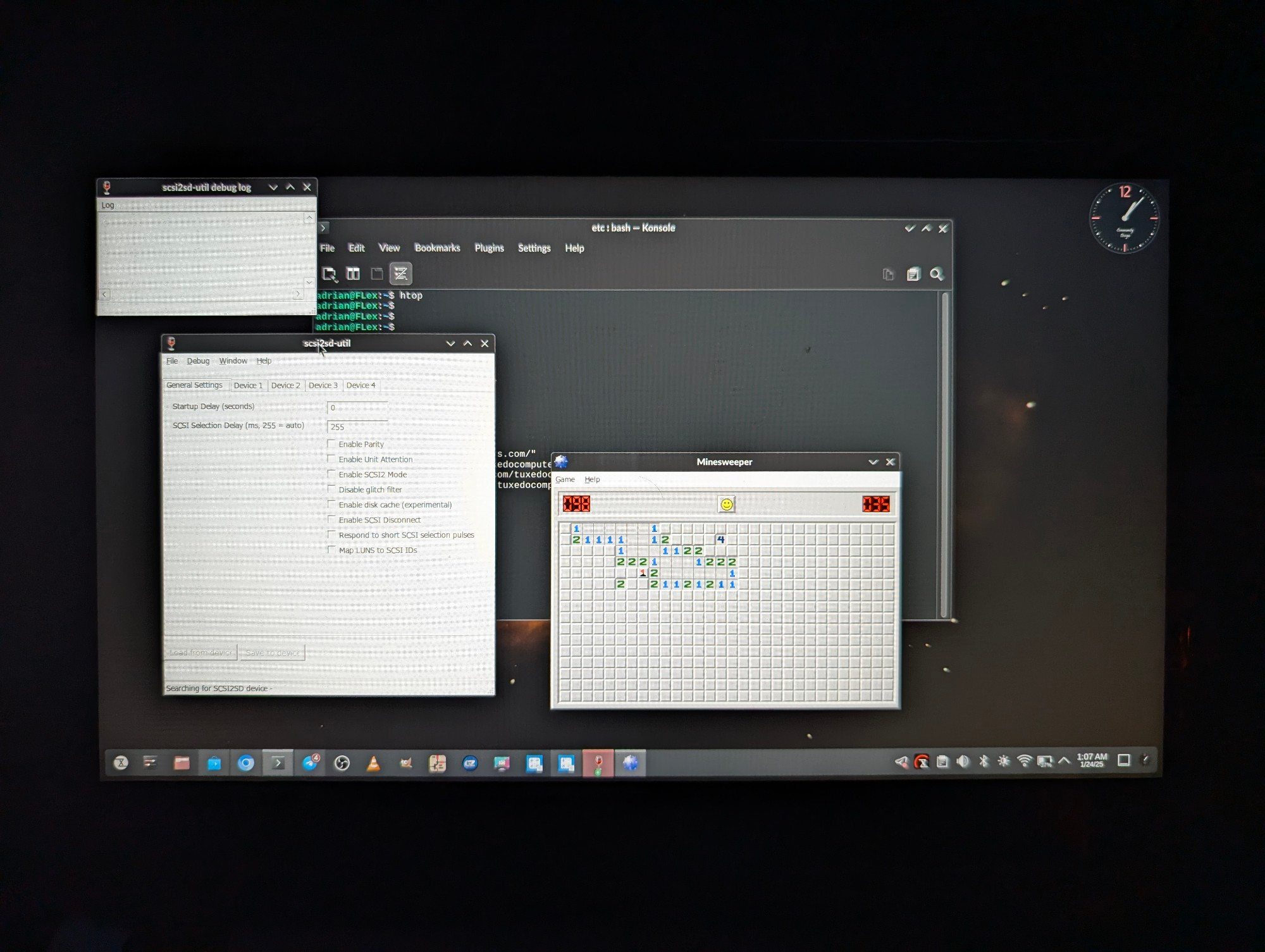This screenshot has width=1265, height=952.
Task: Open Telegram with 4 unread badge
Action: click(310, 763)
